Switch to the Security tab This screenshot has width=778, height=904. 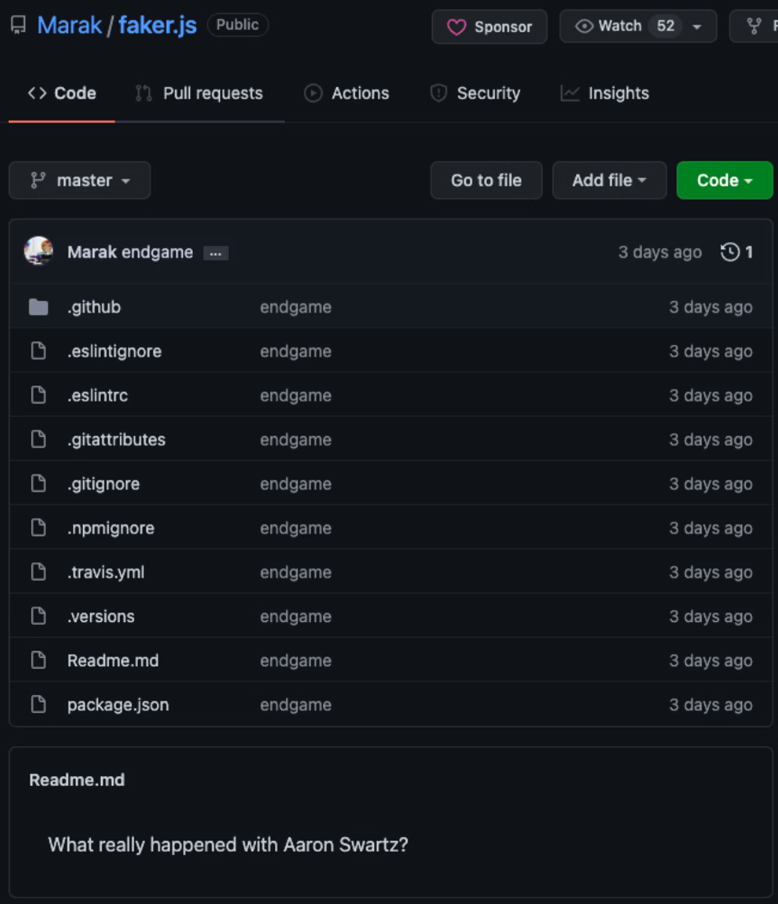coord(475,93)
